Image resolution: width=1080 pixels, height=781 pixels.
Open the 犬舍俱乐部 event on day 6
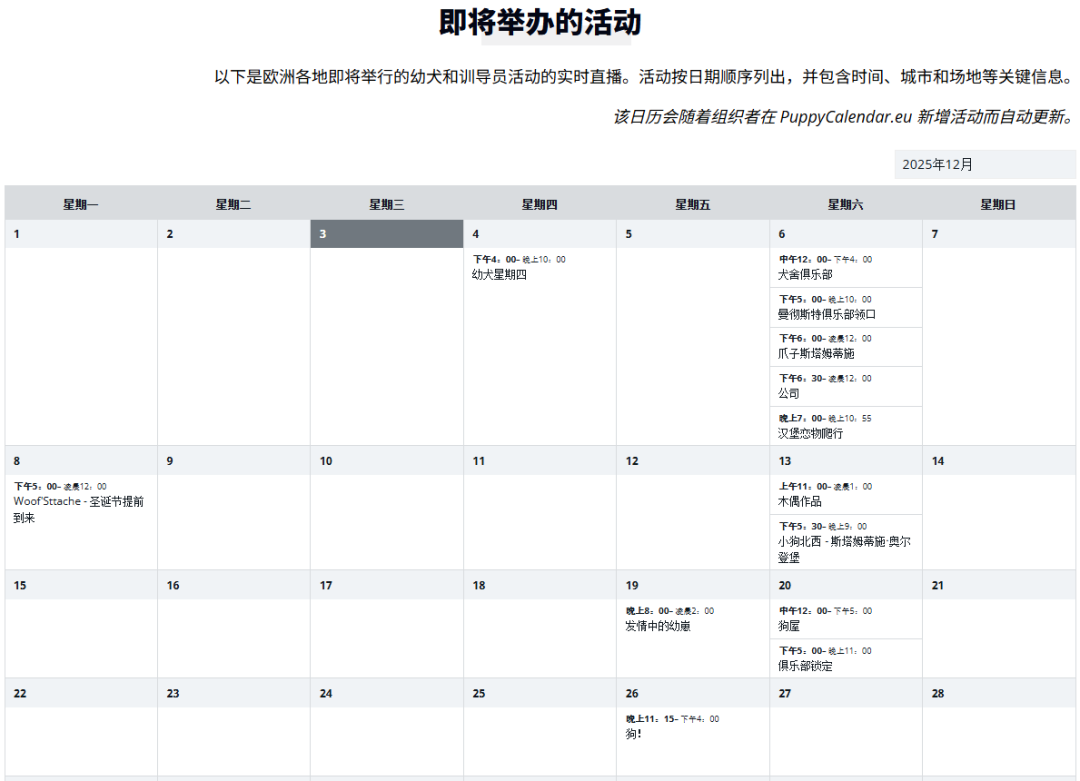[x=805, y=275]
